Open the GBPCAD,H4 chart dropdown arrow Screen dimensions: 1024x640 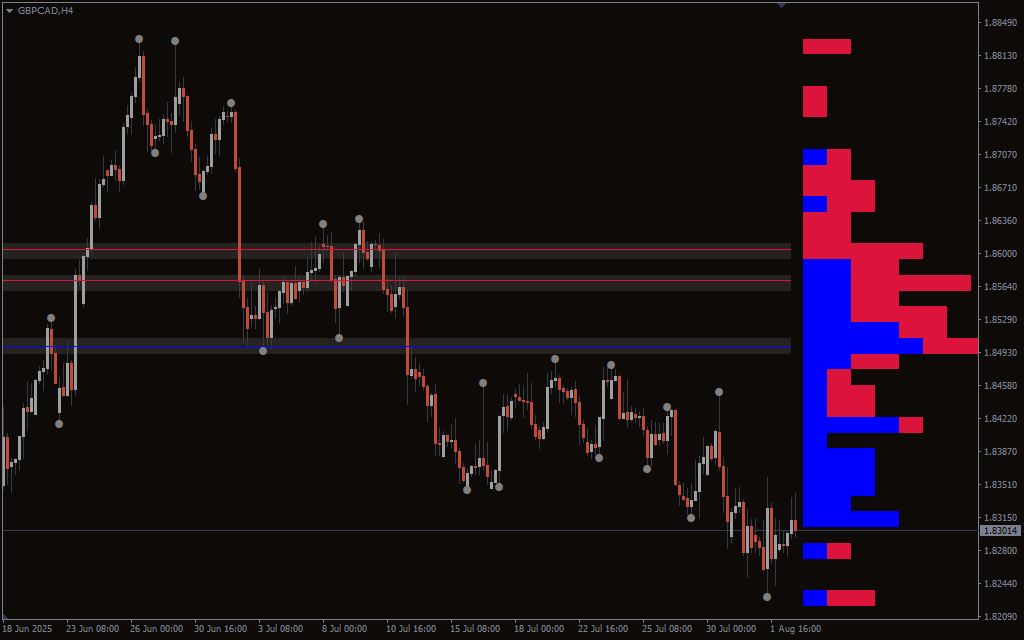tap(10, 10)
